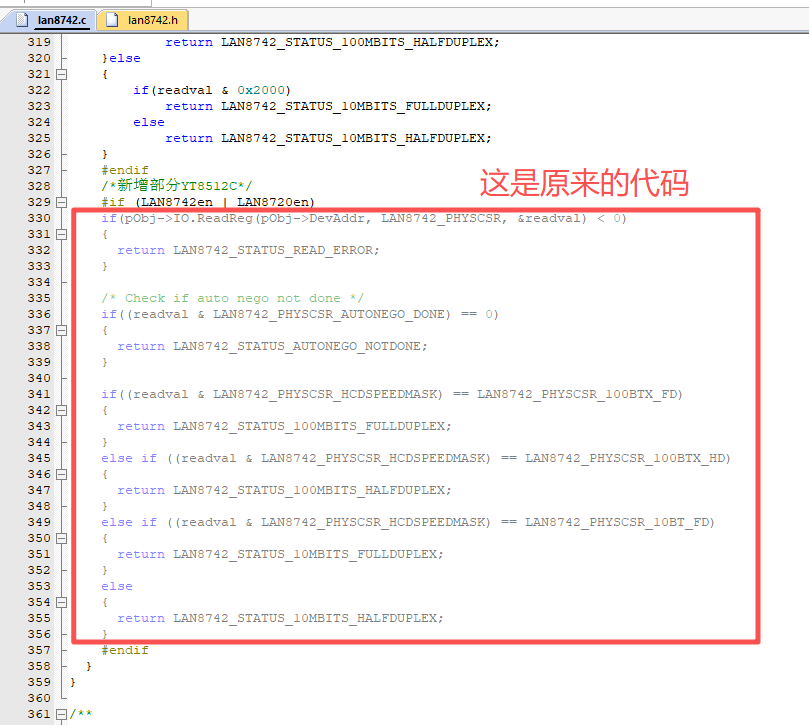Image resolution: width=809 pixels, height=725 pixels.
Task: Click LAN8742_STATUS_10MBITS_FULLDUPLEX on line 323
Action: pyautogui.click(x=353, y=106)
